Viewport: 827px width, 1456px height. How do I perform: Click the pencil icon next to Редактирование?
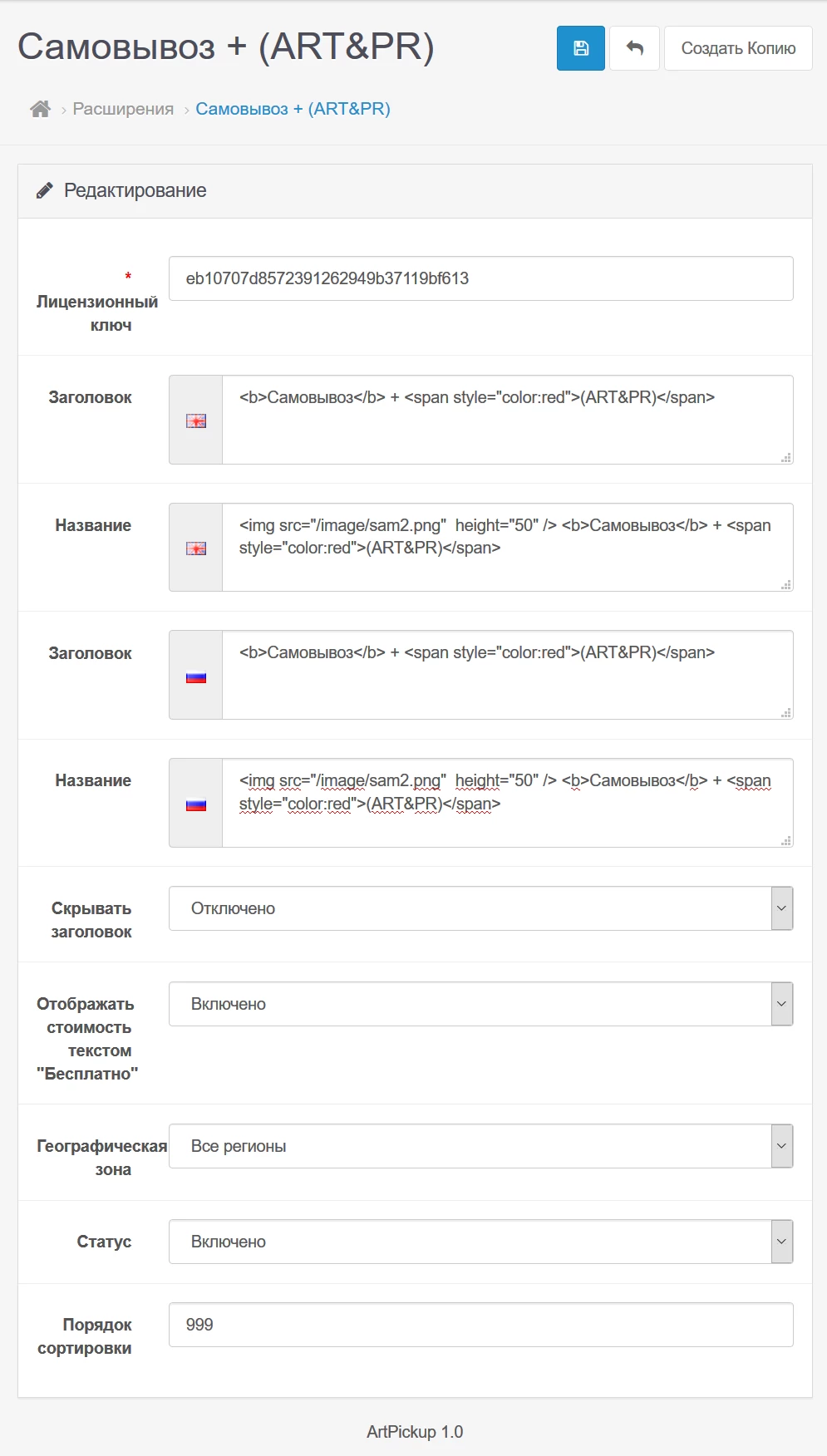44,190
